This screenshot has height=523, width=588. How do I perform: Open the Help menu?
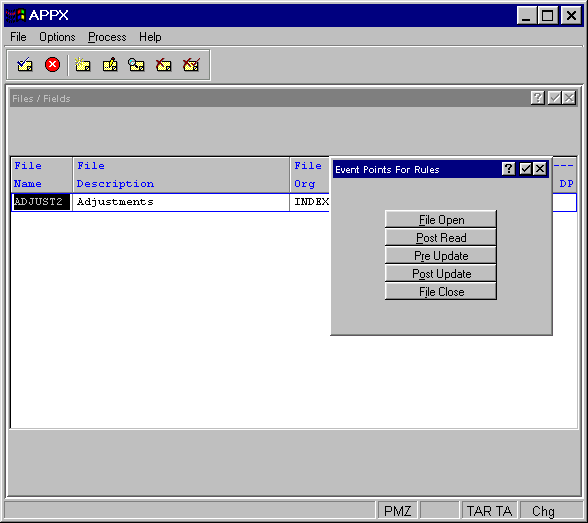[x=150, y=37]
